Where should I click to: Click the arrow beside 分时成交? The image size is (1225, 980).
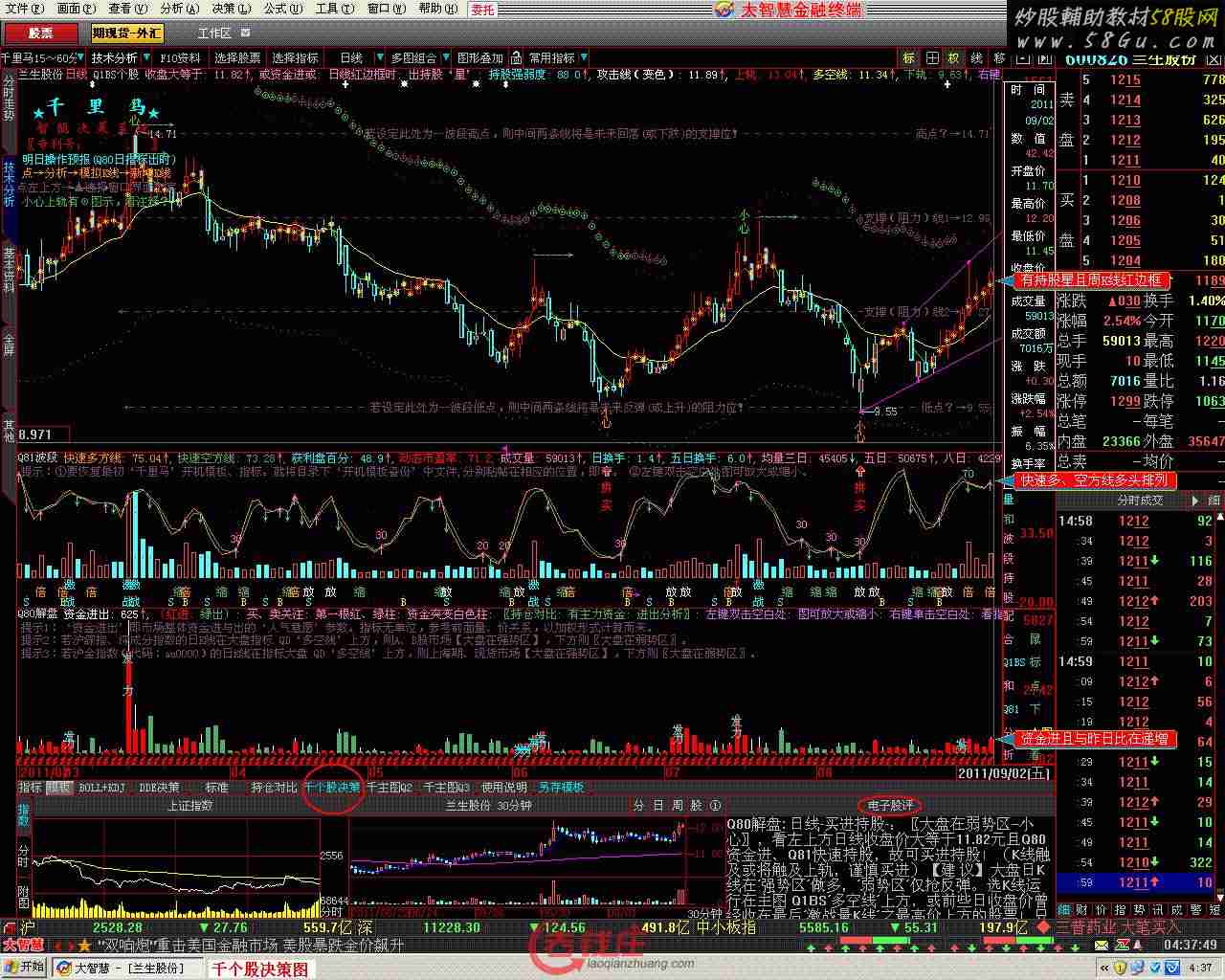1193,500
